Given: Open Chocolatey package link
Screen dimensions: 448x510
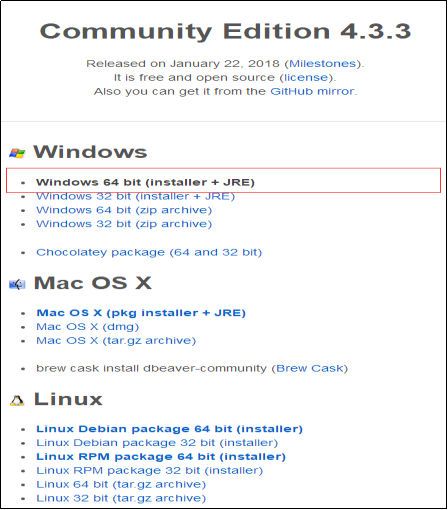Looking at the screenshot, I should [149, 252].
